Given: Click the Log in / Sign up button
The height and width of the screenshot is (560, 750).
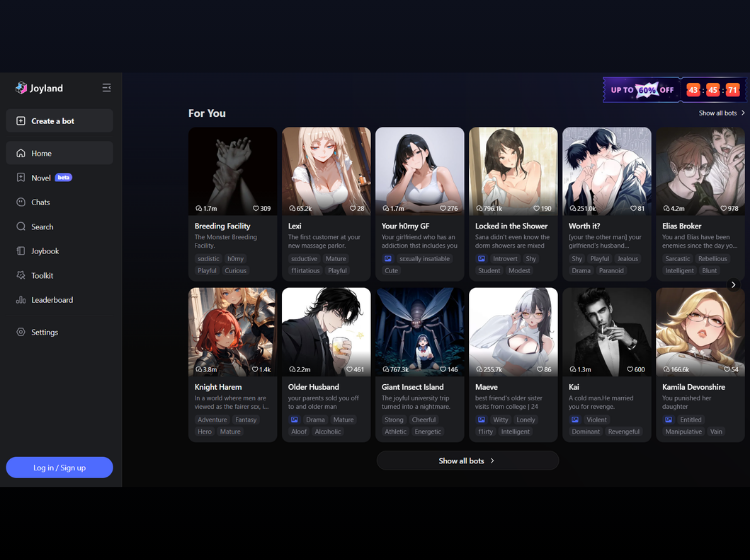Looking at the screenshot, I should click(59, 467).
